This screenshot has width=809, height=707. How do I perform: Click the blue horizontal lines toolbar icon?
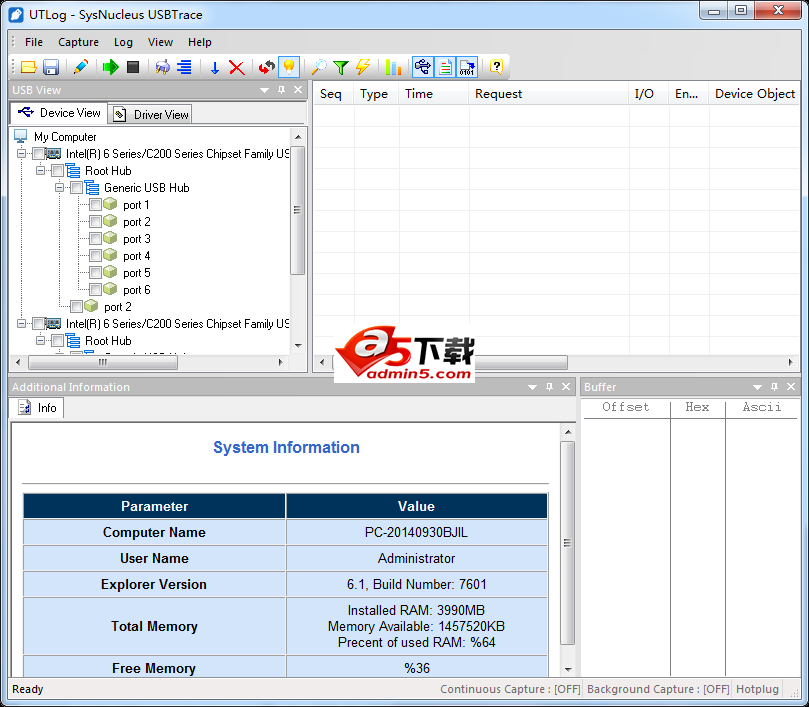(x=184, y=67)
